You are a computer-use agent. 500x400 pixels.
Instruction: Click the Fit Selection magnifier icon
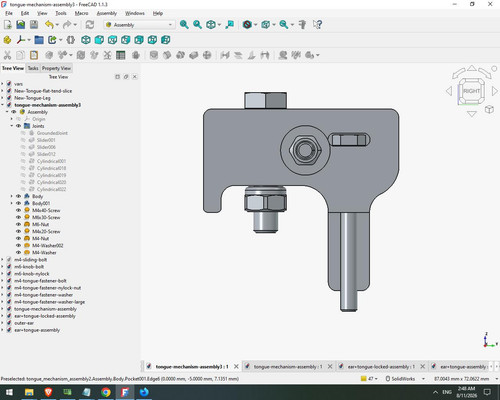pos(197,25)
